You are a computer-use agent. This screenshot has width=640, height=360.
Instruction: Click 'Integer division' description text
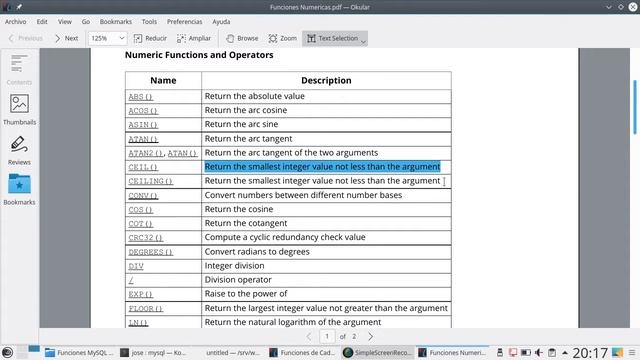234,265
